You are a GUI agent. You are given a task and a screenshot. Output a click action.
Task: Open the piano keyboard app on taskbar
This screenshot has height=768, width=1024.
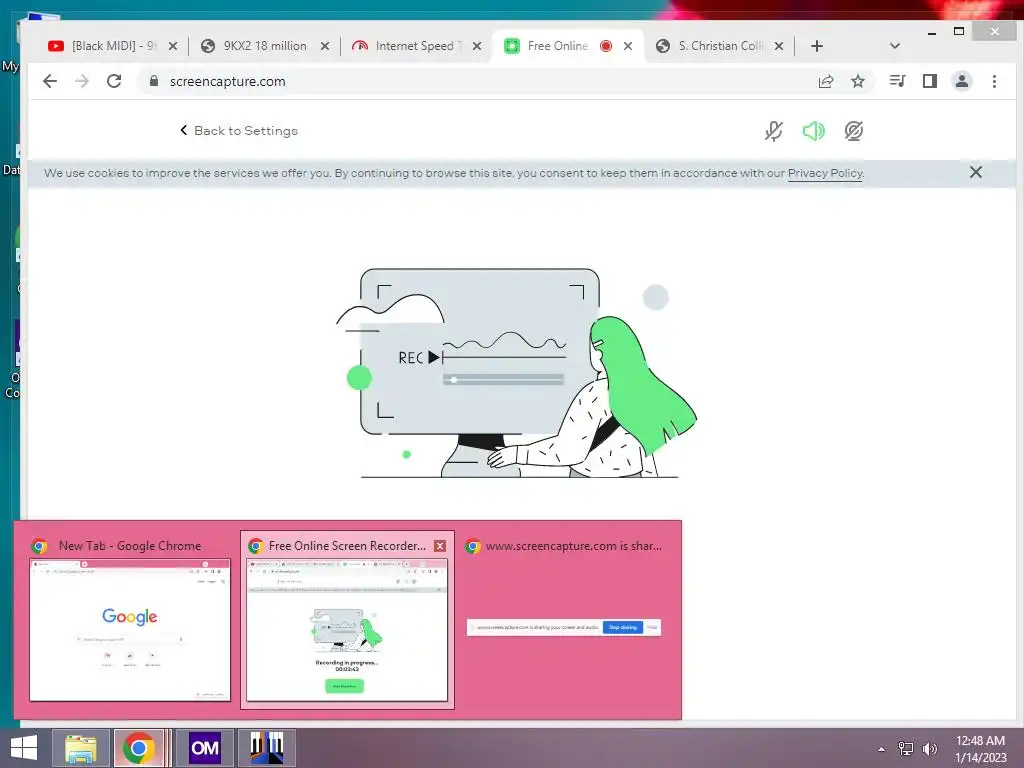click(x=266, y=748)
